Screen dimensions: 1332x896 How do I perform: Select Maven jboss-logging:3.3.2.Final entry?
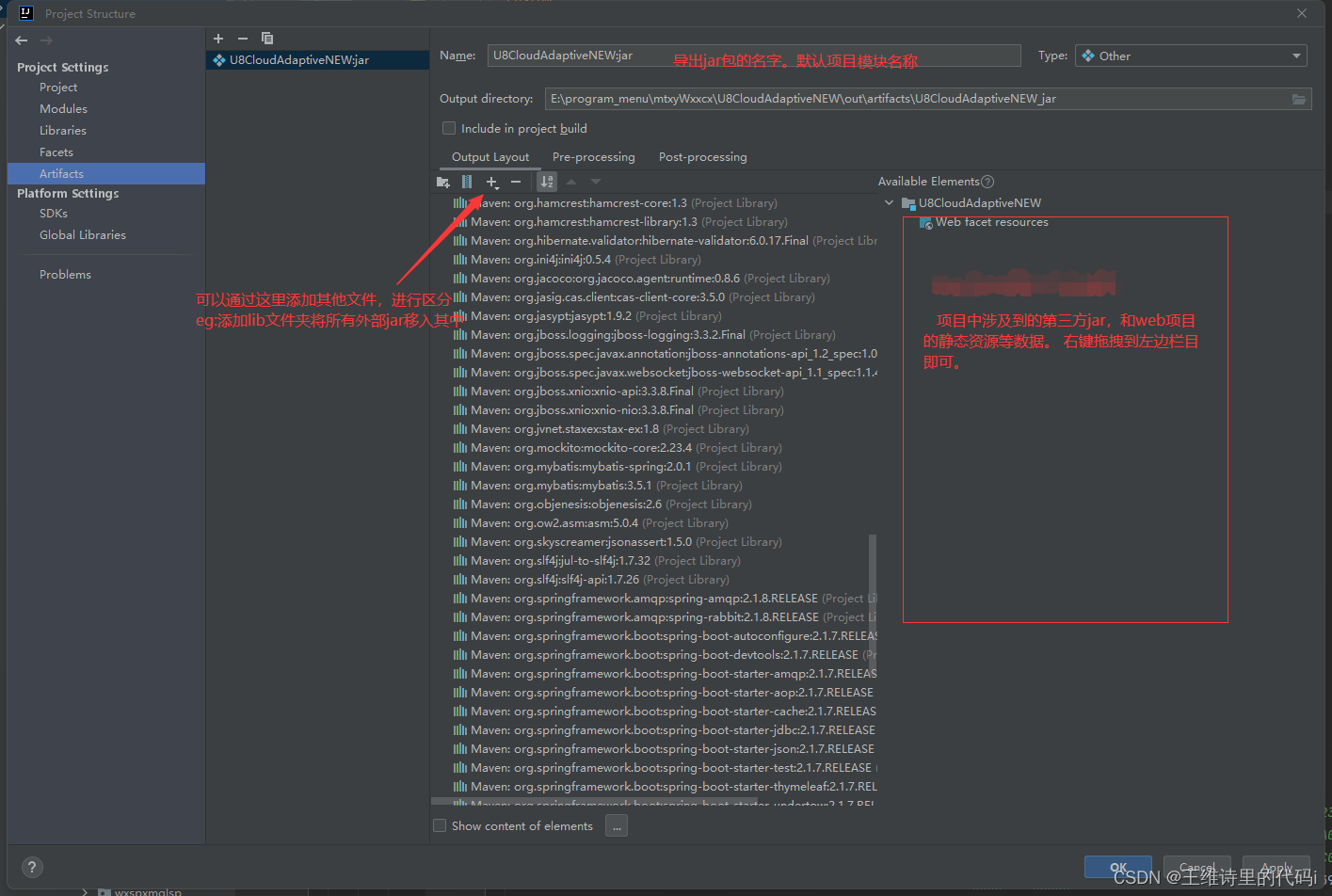[x=644, y=335]
